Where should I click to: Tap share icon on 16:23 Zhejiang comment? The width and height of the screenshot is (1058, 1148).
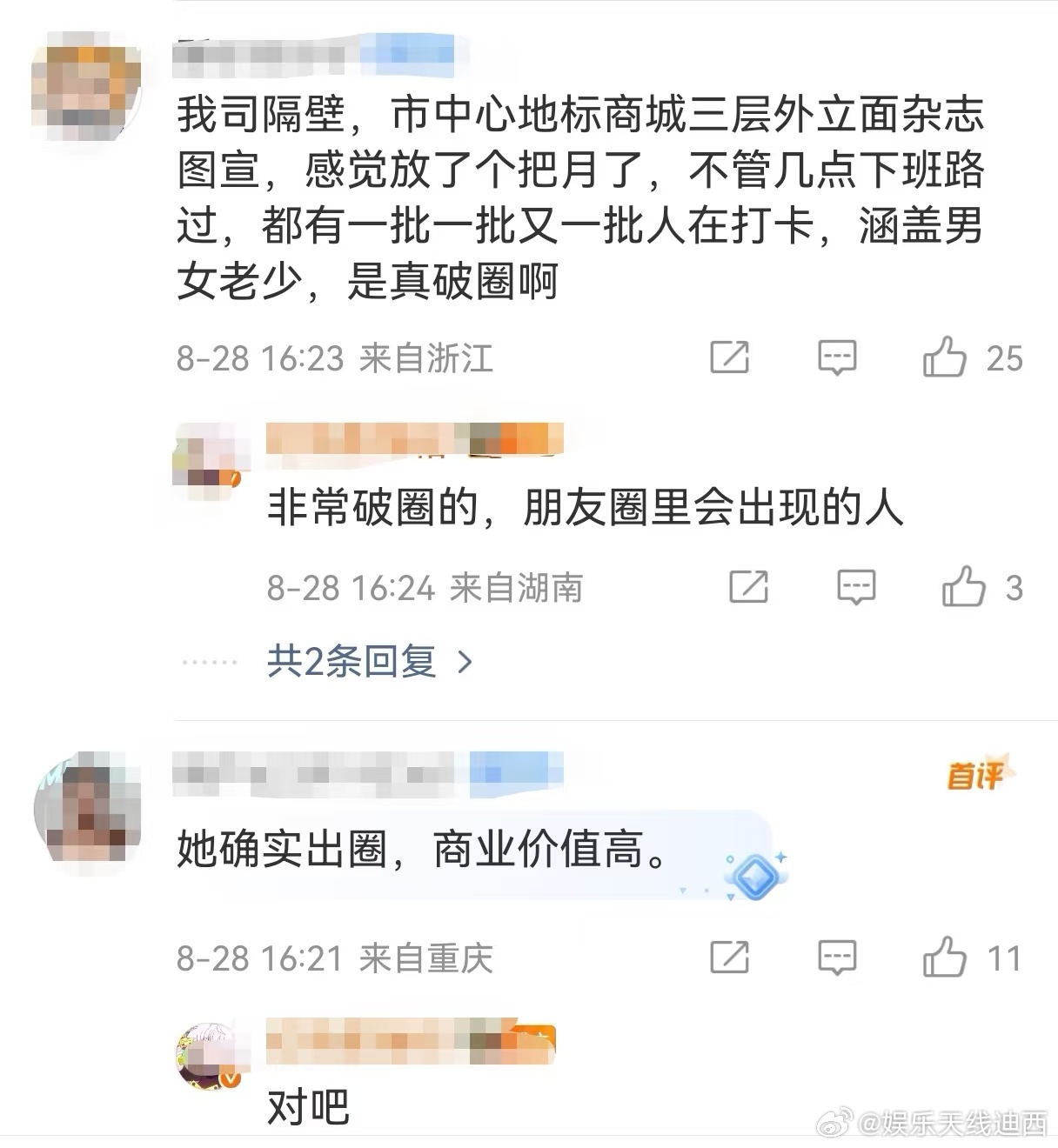tap(729, 357)
